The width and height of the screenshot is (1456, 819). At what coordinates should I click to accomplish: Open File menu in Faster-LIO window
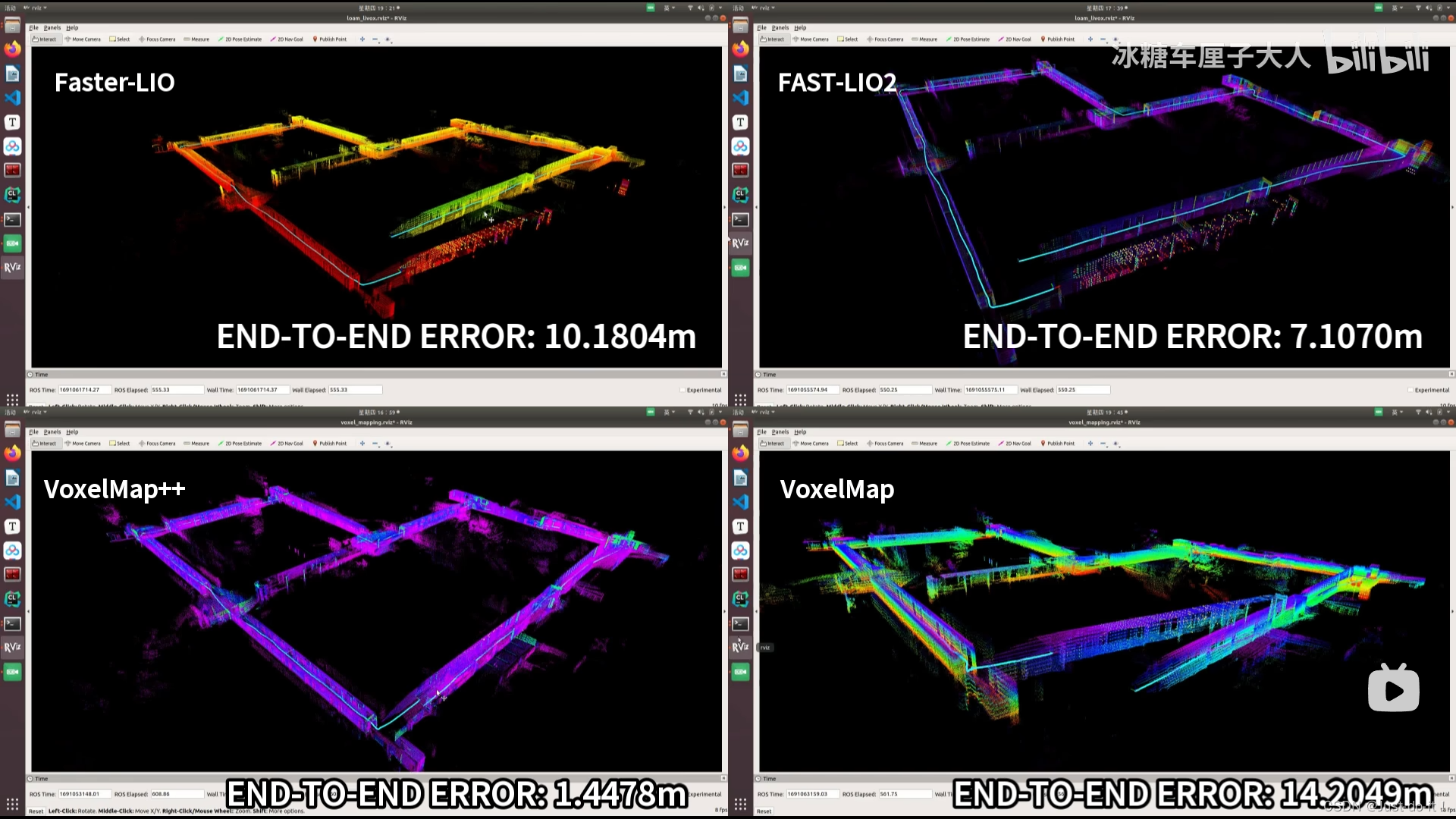tap(33, 28)
